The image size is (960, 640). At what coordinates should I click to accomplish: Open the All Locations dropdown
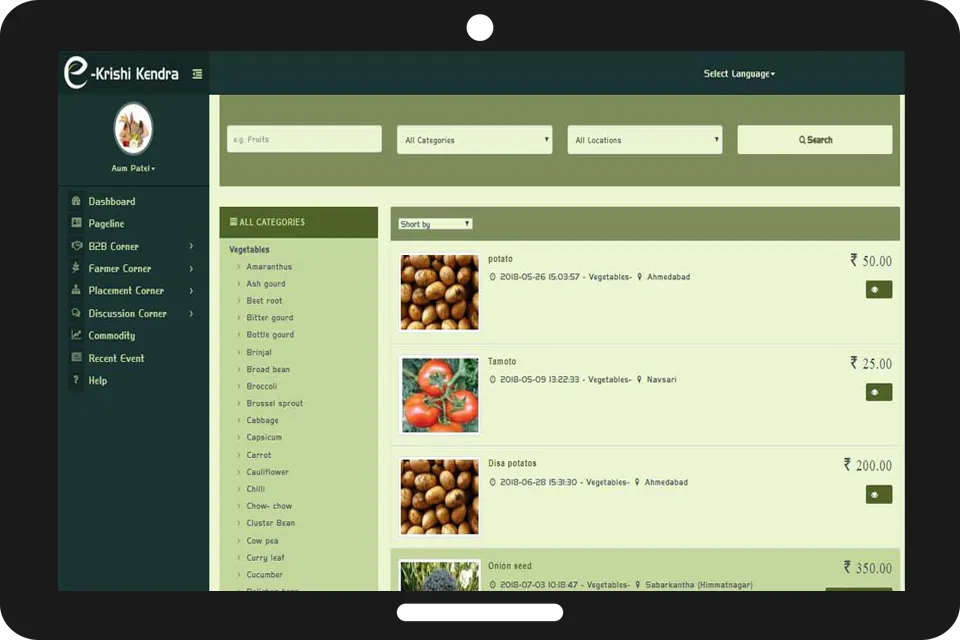[645, 140]
